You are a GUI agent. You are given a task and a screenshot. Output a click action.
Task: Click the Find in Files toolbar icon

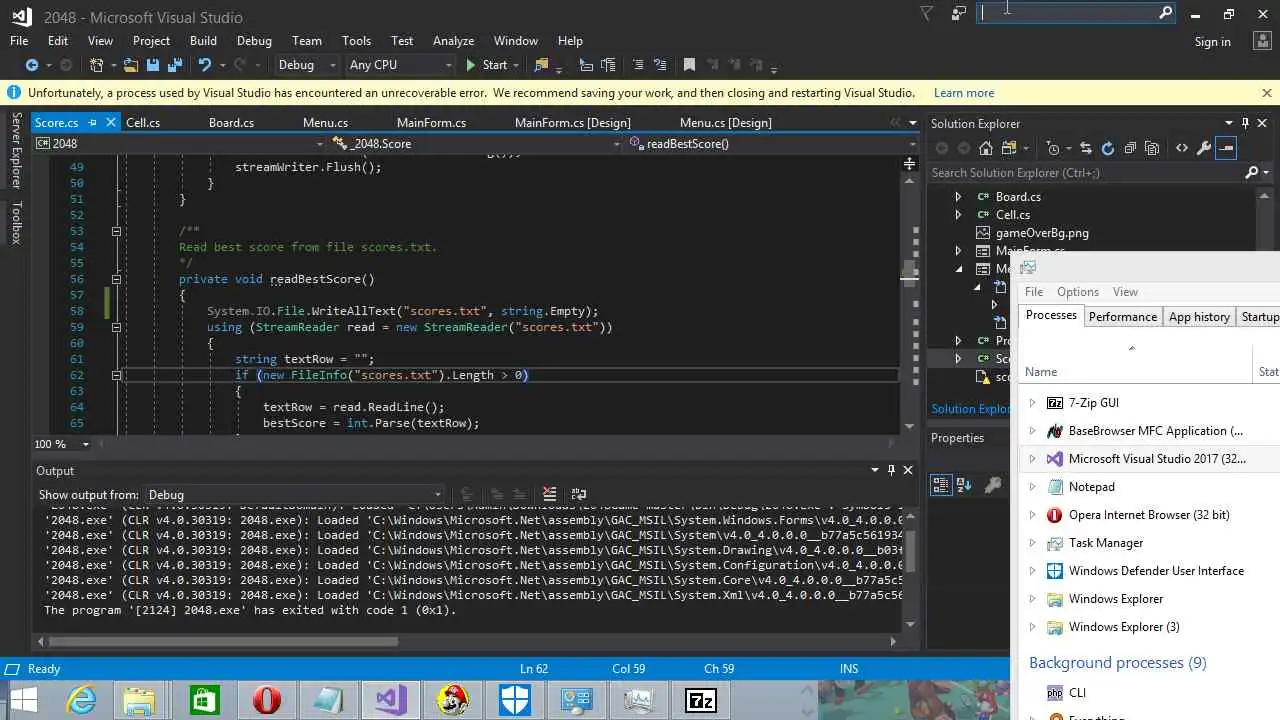pos(541,65)
